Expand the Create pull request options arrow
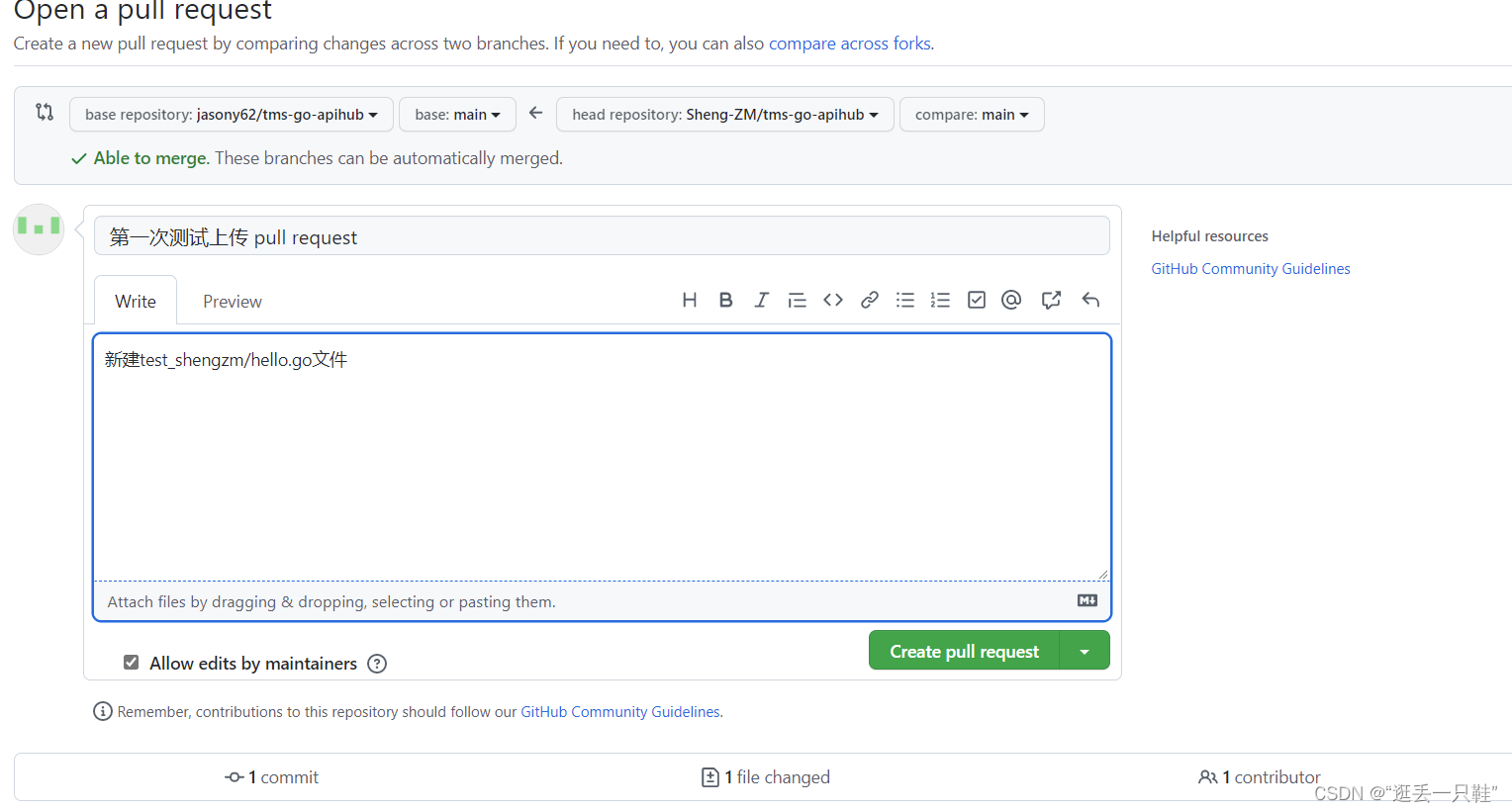The width and height of the screenshot is (1512, 812). (x=1085, y=651)
